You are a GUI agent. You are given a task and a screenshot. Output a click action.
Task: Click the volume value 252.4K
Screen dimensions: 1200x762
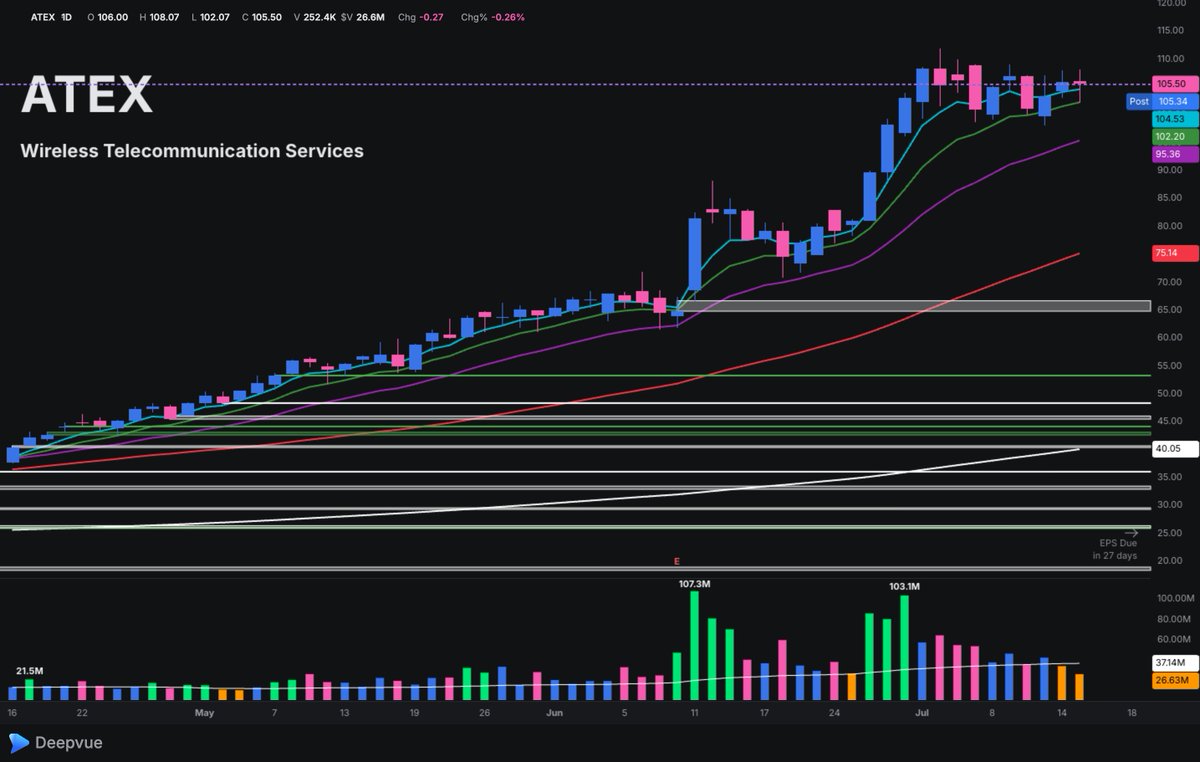click(x=321, y=17)
